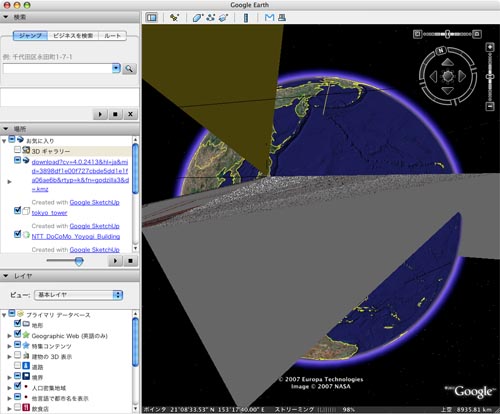The height and width of the screenshot is (414, 500).
Task: Click the add placemark pushpin icon
Action: coord(174,18)
